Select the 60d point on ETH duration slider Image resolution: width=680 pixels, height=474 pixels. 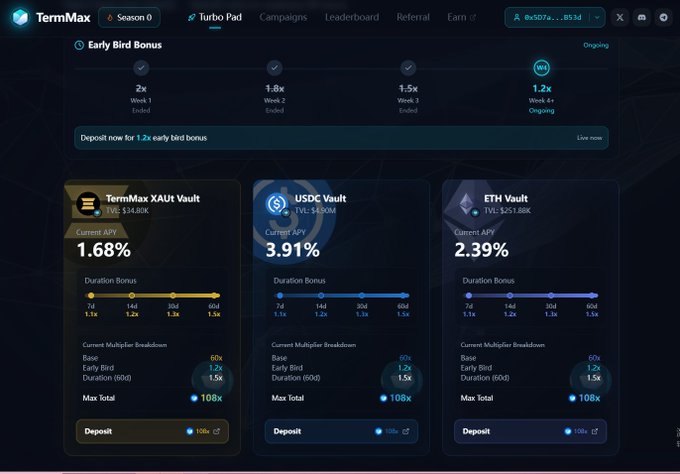pyautogui.click(x=592, y=296)
